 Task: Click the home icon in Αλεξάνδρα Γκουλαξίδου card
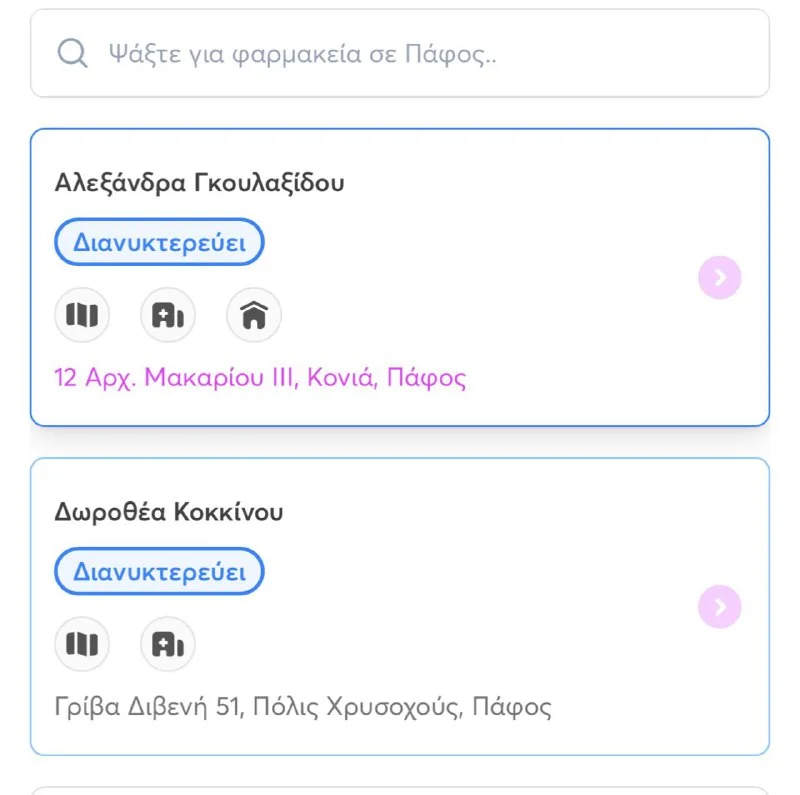coord(254,315)
